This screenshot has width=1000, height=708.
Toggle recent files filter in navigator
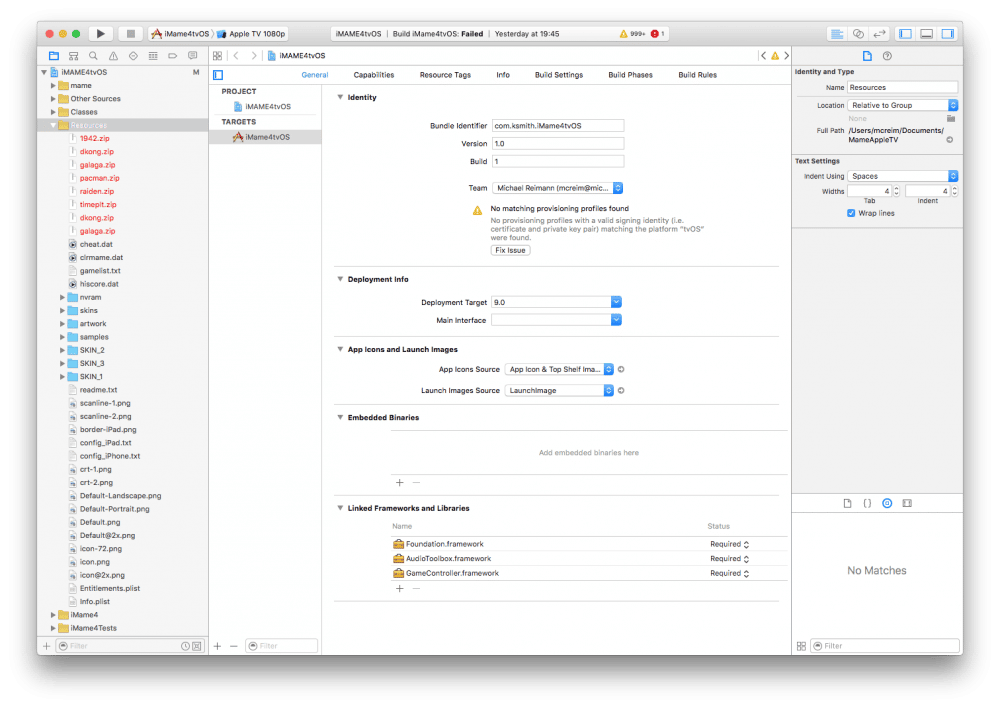click(185, 646)
